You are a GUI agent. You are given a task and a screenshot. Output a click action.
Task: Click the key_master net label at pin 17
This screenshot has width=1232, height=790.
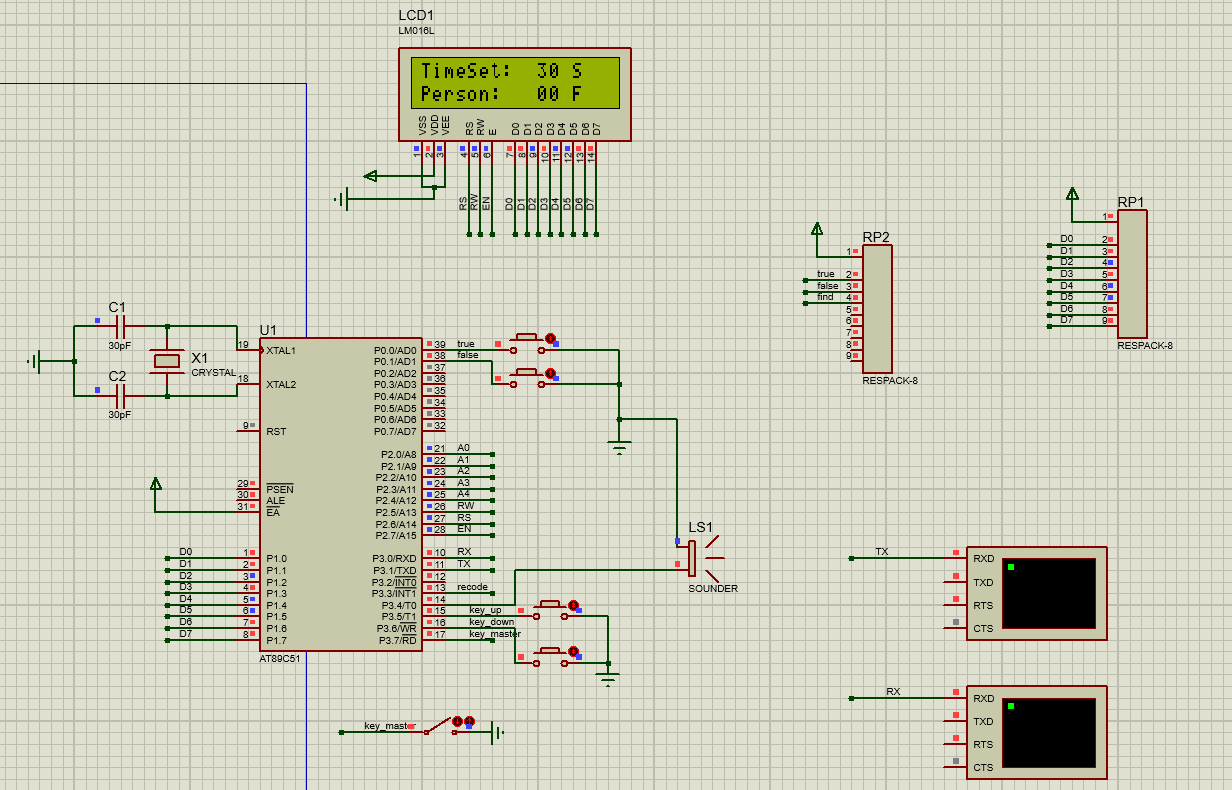tap(495, 633)
